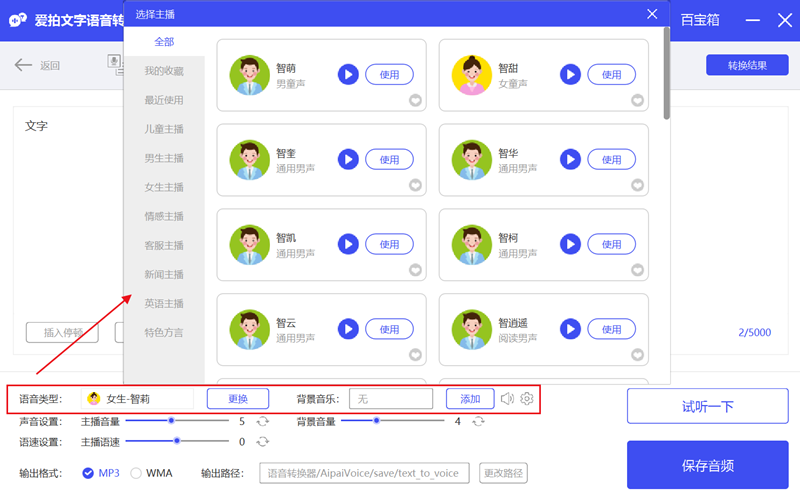
Task: Reset 背景音量 with refresh icon
Action: [478, 421]
